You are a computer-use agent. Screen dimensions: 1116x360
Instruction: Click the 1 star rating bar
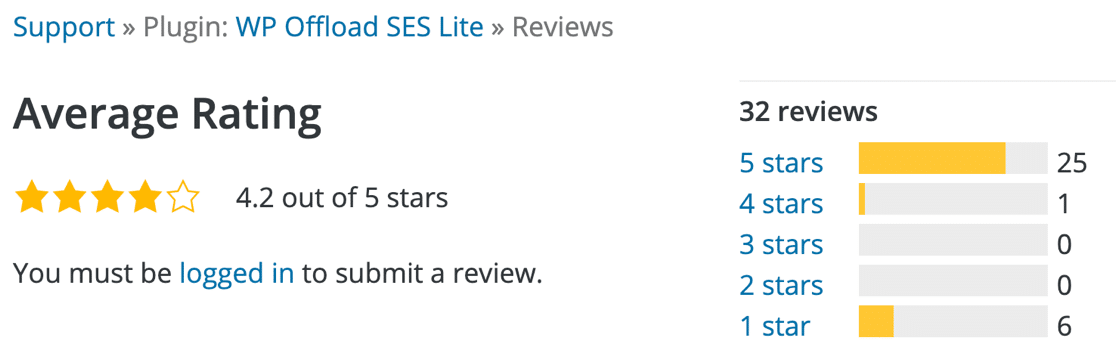point(953,322)
